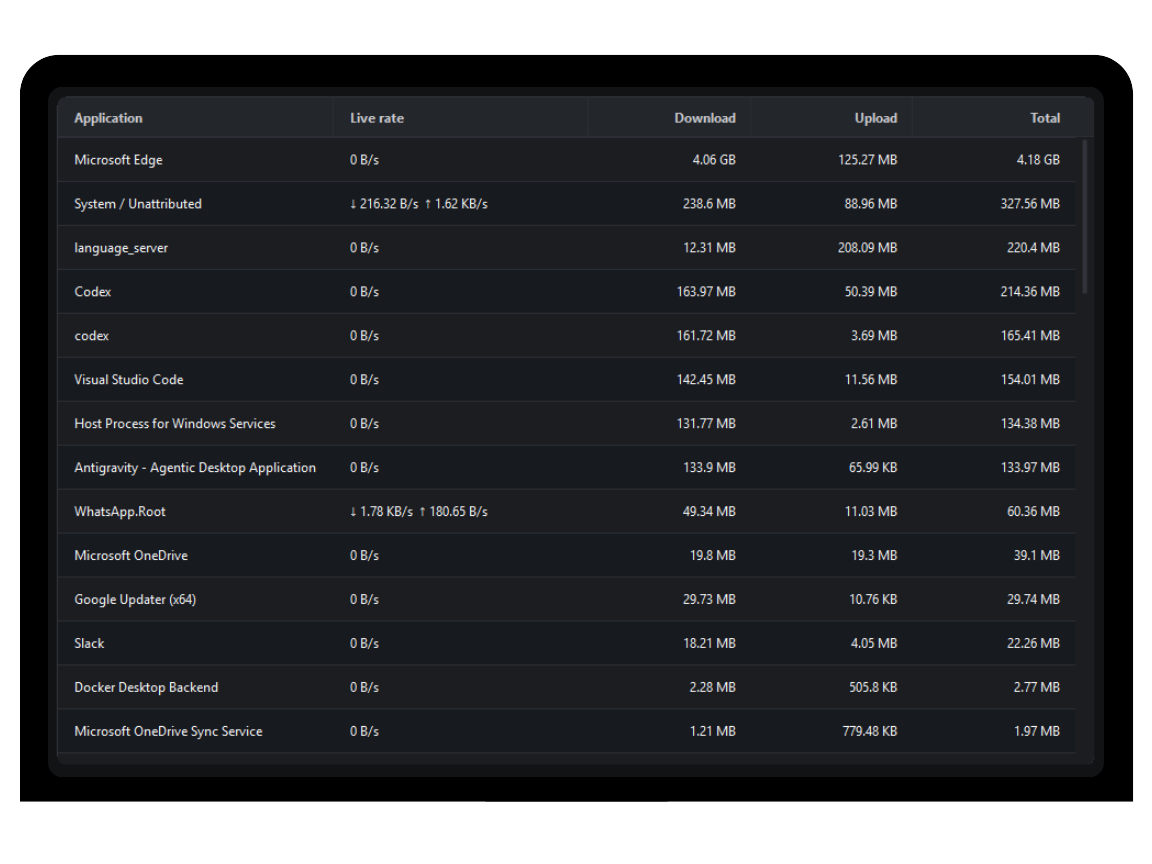This screenshot has width=1152, height=864.
Task: Click the 11.56 MB upload value
Action: 871,380
